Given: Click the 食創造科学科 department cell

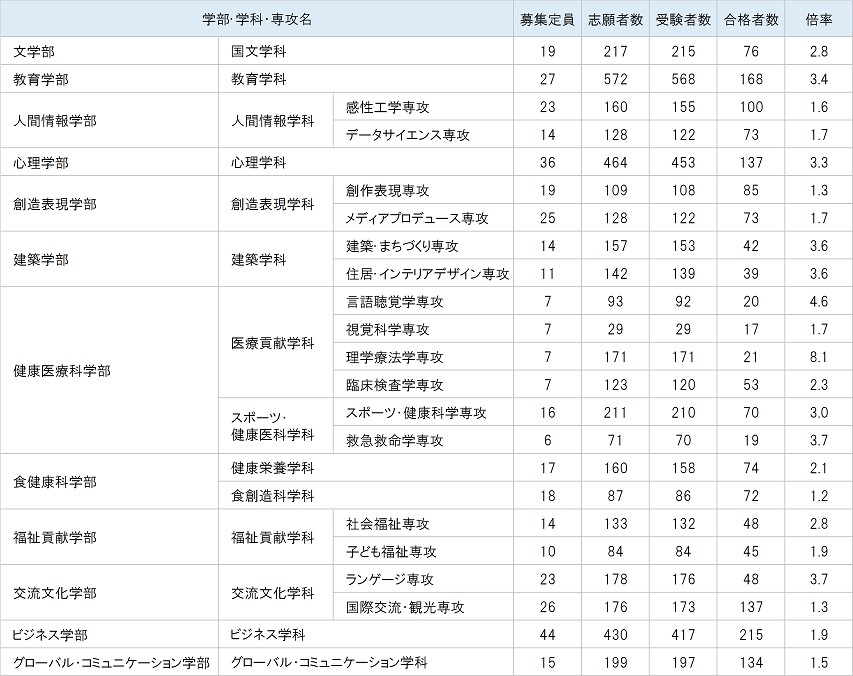Looking at the screenshot, I should click(x=272, y=496).
